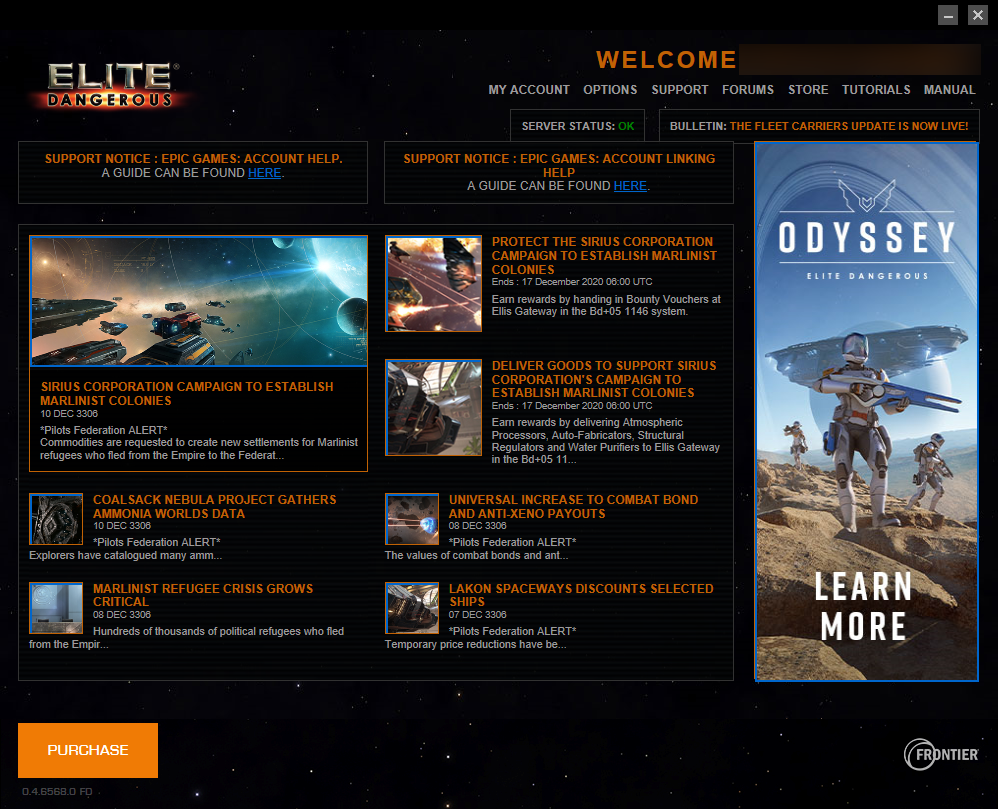Click the Lakon Spaceways article thumbnail
This screenshot has width=998, height=809.
point(412,608)
